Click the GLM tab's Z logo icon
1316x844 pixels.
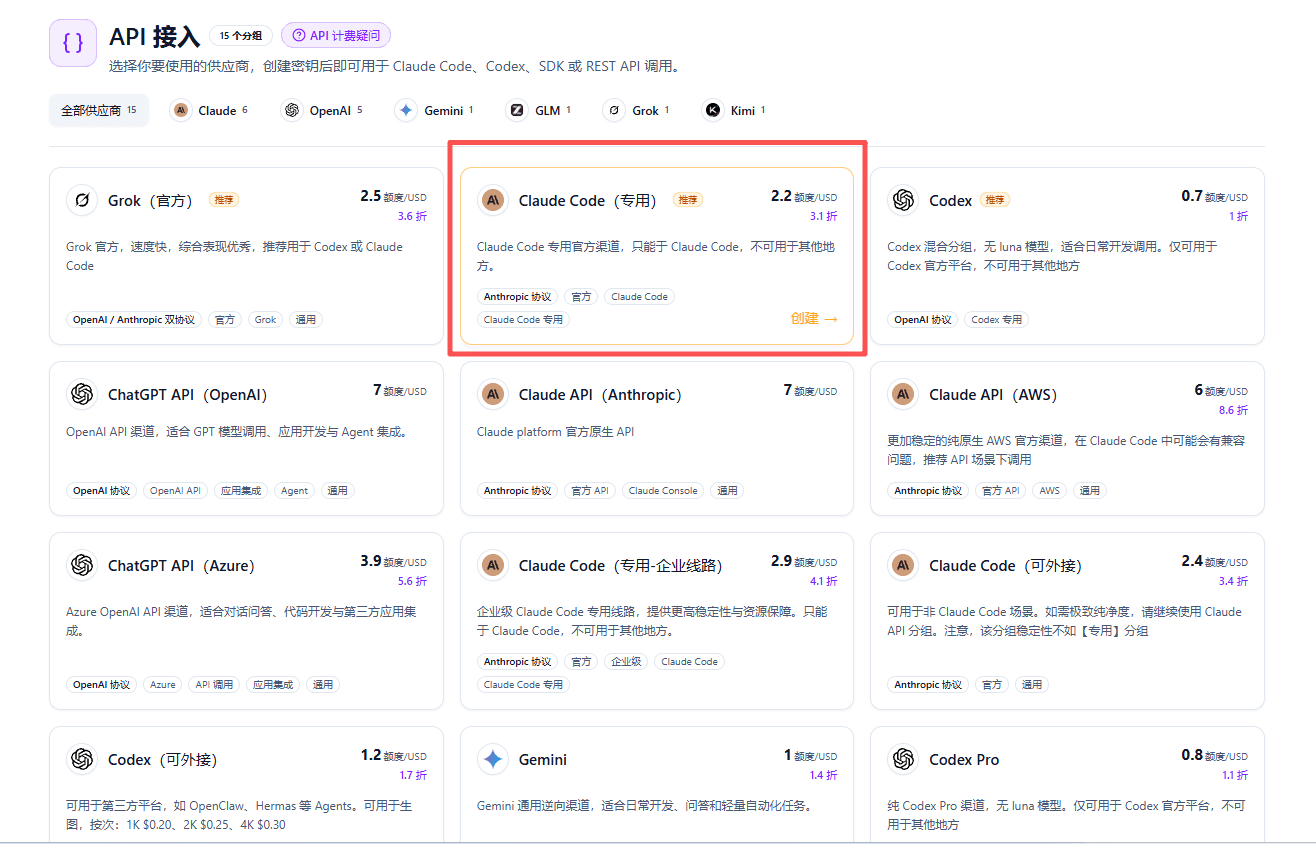click(517, 110)
